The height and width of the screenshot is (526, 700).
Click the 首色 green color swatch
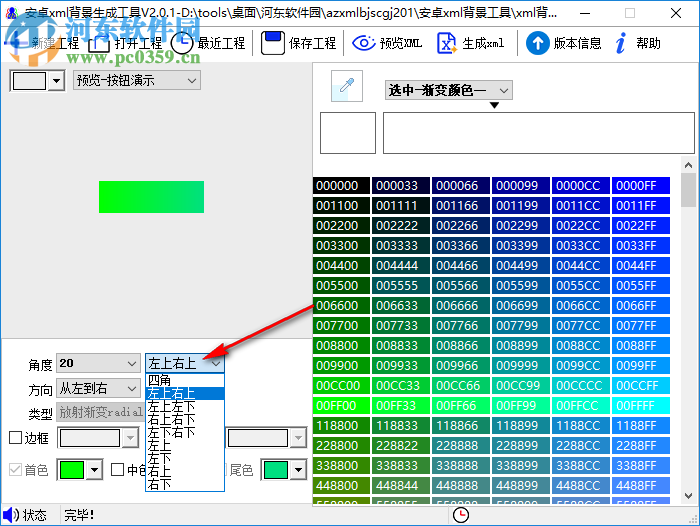pyautogui.click(x=72, y=470)
